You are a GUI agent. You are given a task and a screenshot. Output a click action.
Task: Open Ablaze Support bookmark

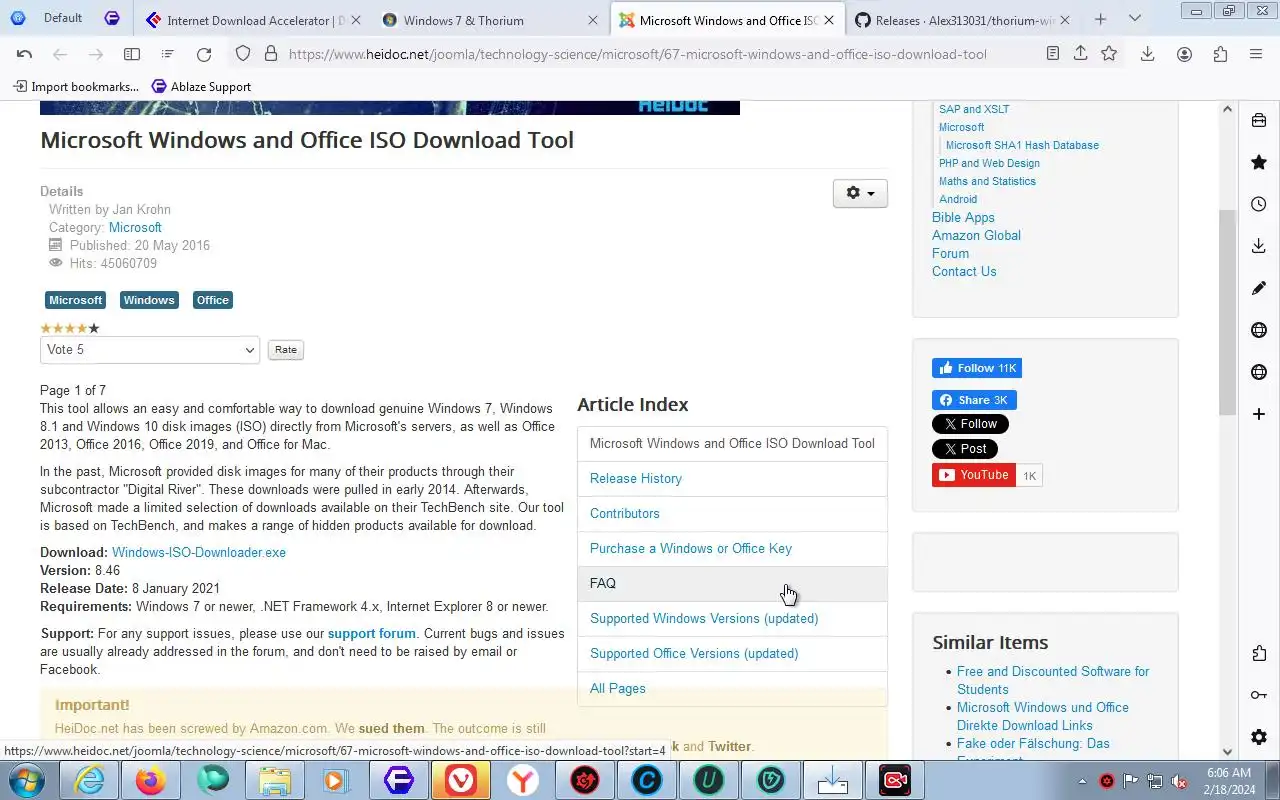click(x=201, y=87)
